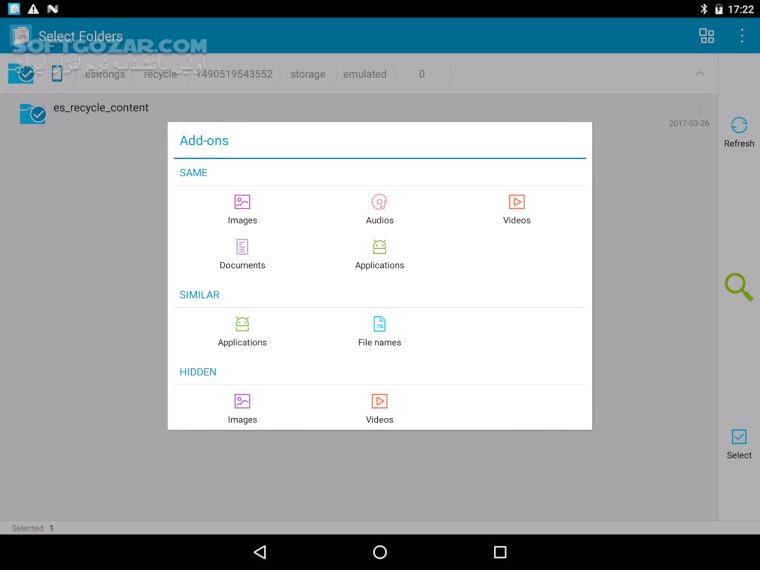Open Documents duplicate finder
The height and width of the screenshot is (570, 760).
(x=242, y=254)
